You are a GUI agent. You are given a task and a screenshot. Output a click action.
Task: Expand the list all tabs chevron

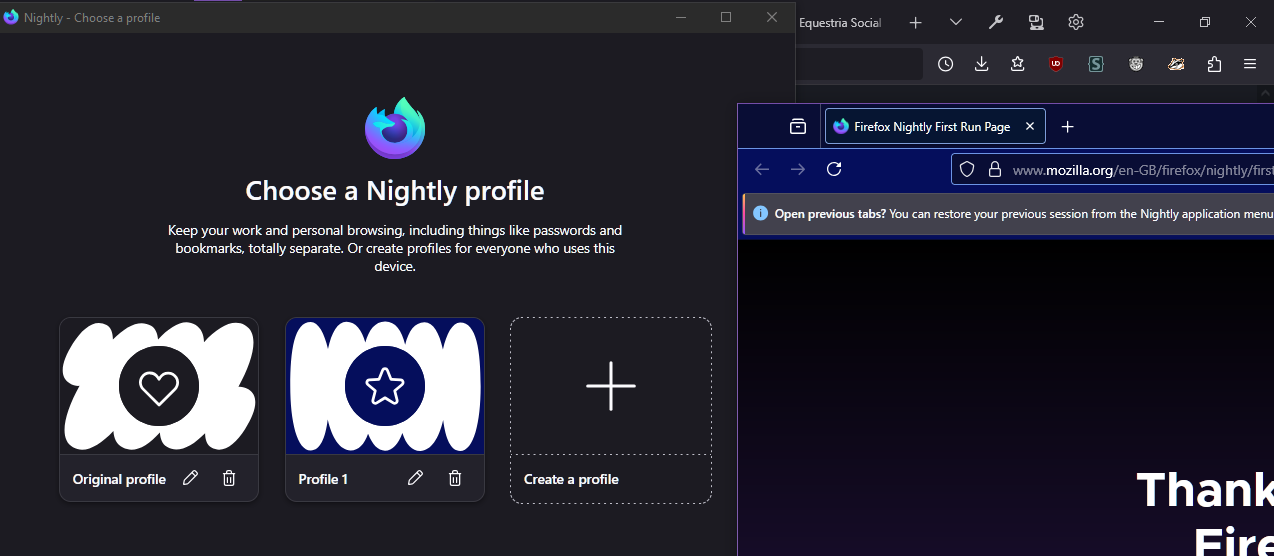(x=956, y=22)
